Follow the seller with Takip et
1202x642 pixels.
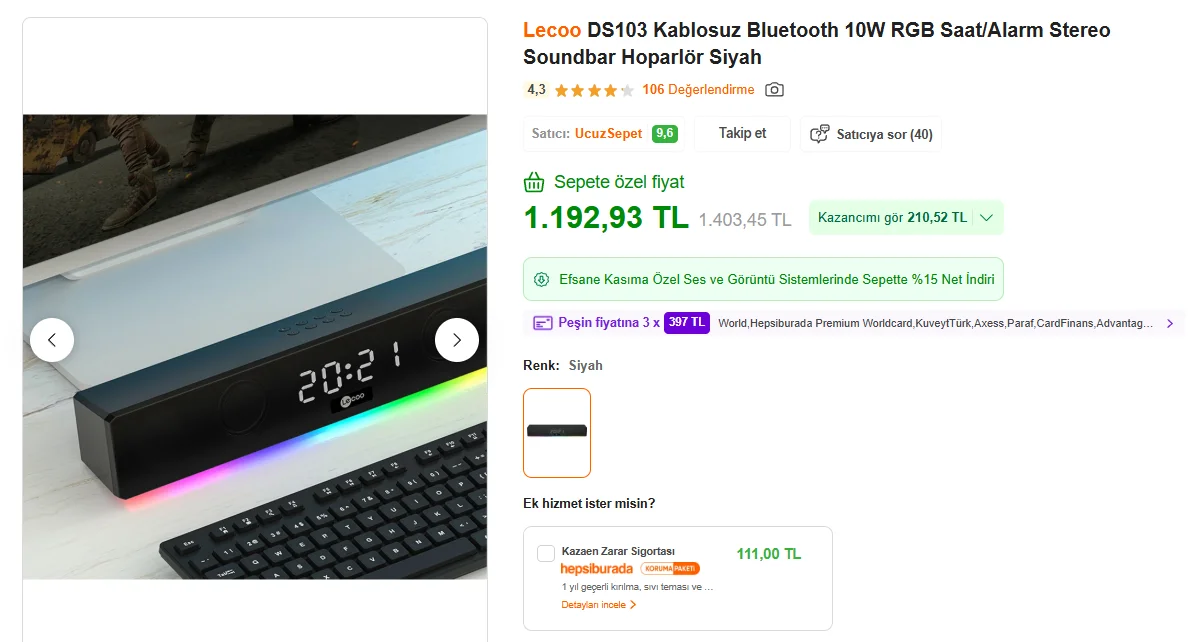(742, 134)
